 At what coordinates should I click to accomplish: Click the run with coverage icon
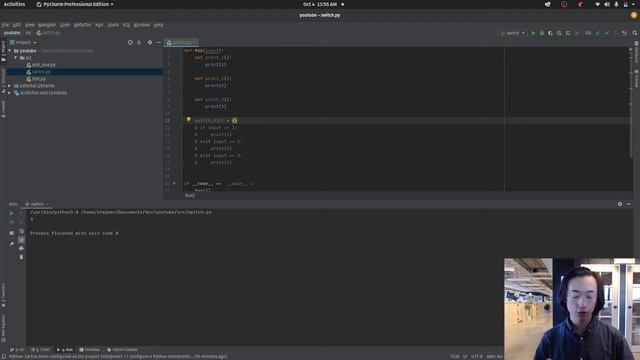pos(550,33)
